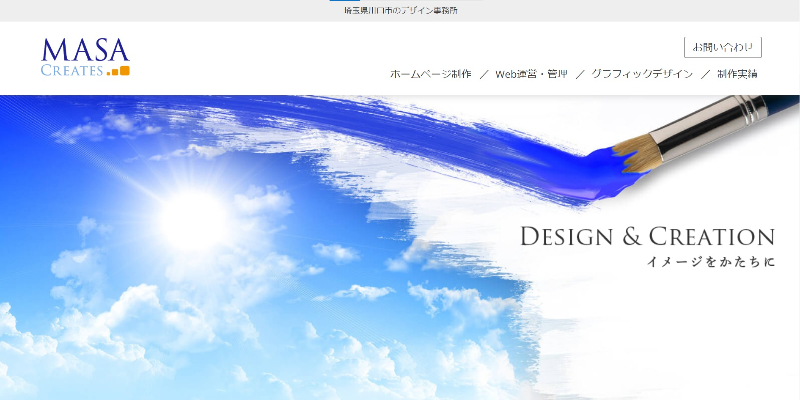Click the 埼玉県川口市のデザイン事務所 header text
This screenshot has height=400, width=800.
(x=401, y=11)
